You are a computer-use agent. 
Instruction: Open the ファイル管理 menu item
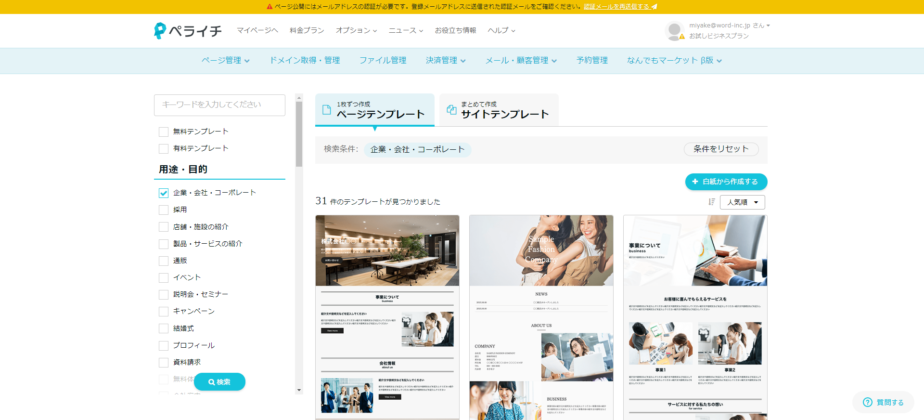pyautogui.click(x=382, y=60)
